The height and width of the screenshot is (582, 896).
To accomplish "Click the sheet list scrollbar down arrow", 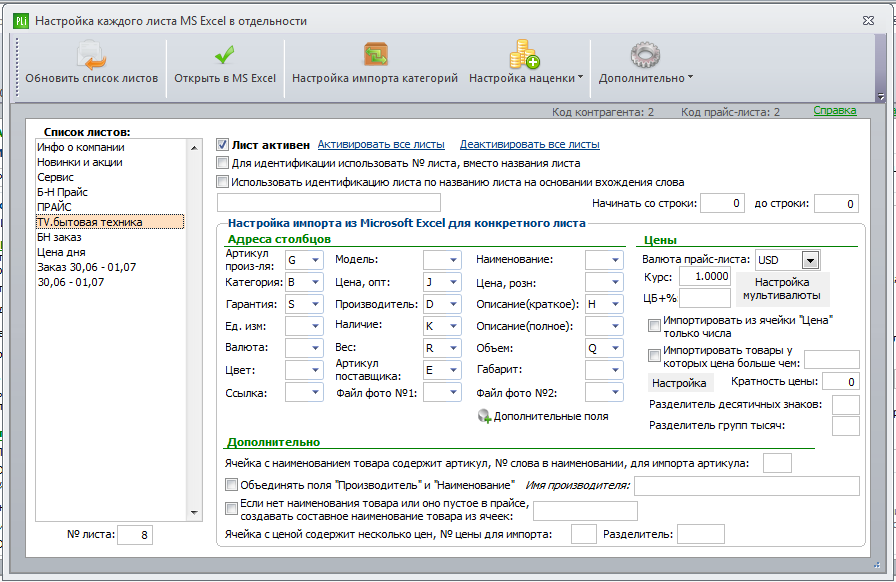I will tap(194, 513).
